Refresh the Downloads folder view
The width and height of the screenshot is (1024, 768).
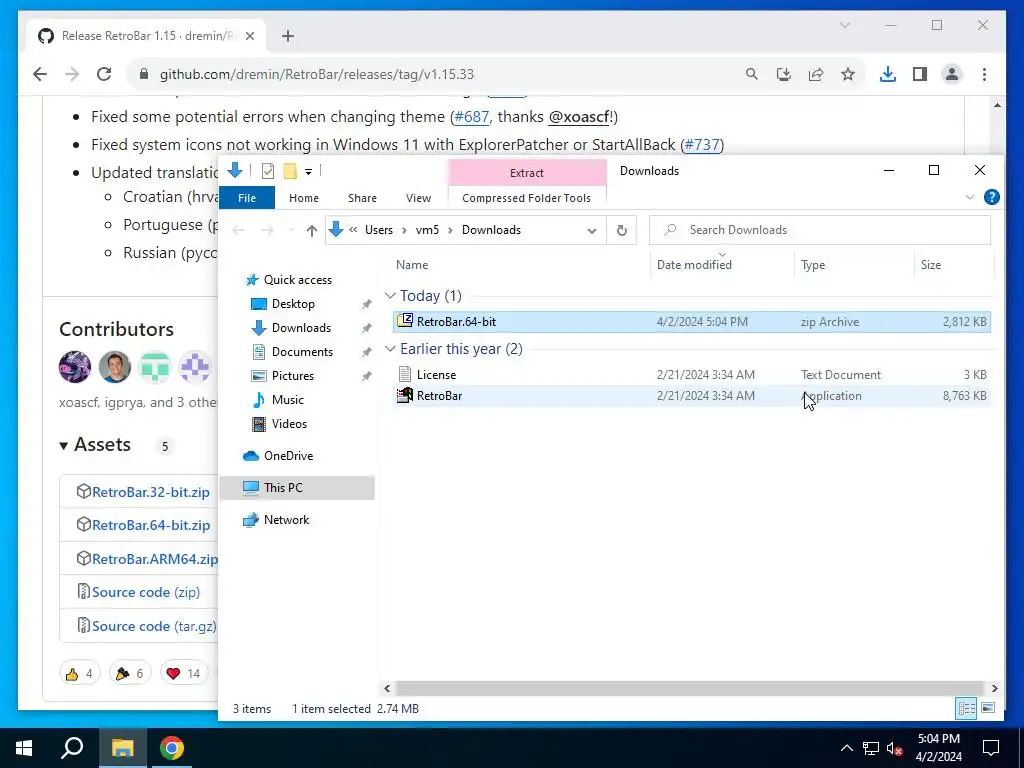coord(622,231)
